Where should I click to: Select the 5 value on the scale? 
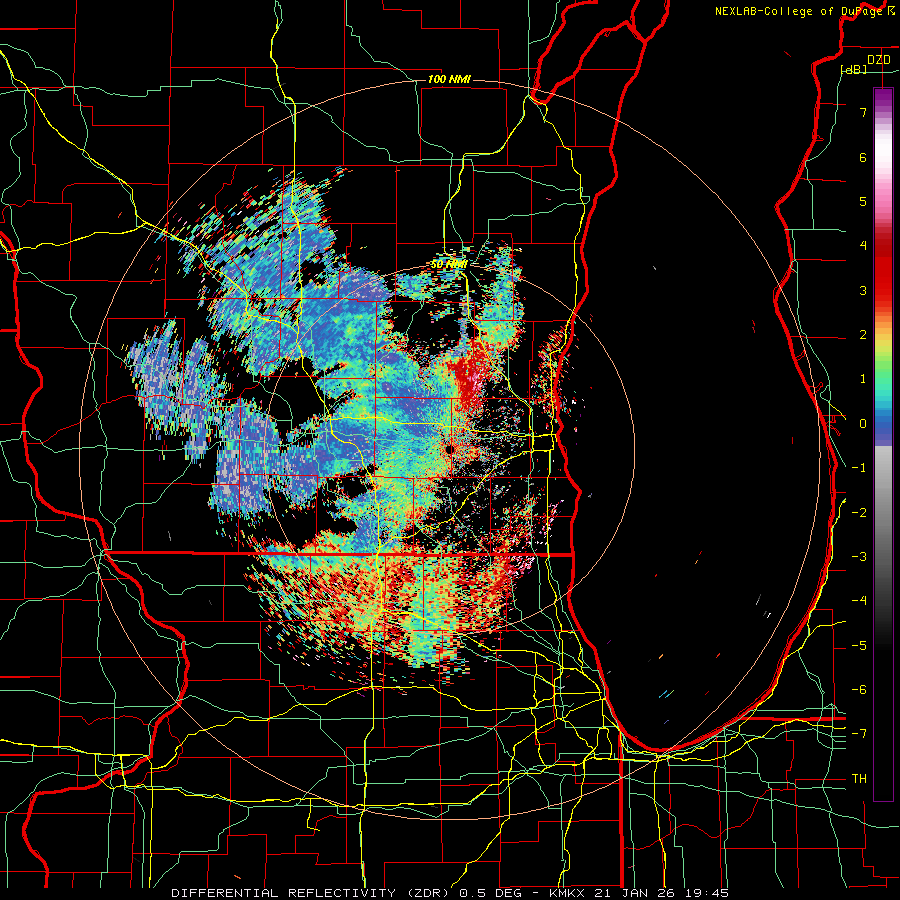(863, 201)
